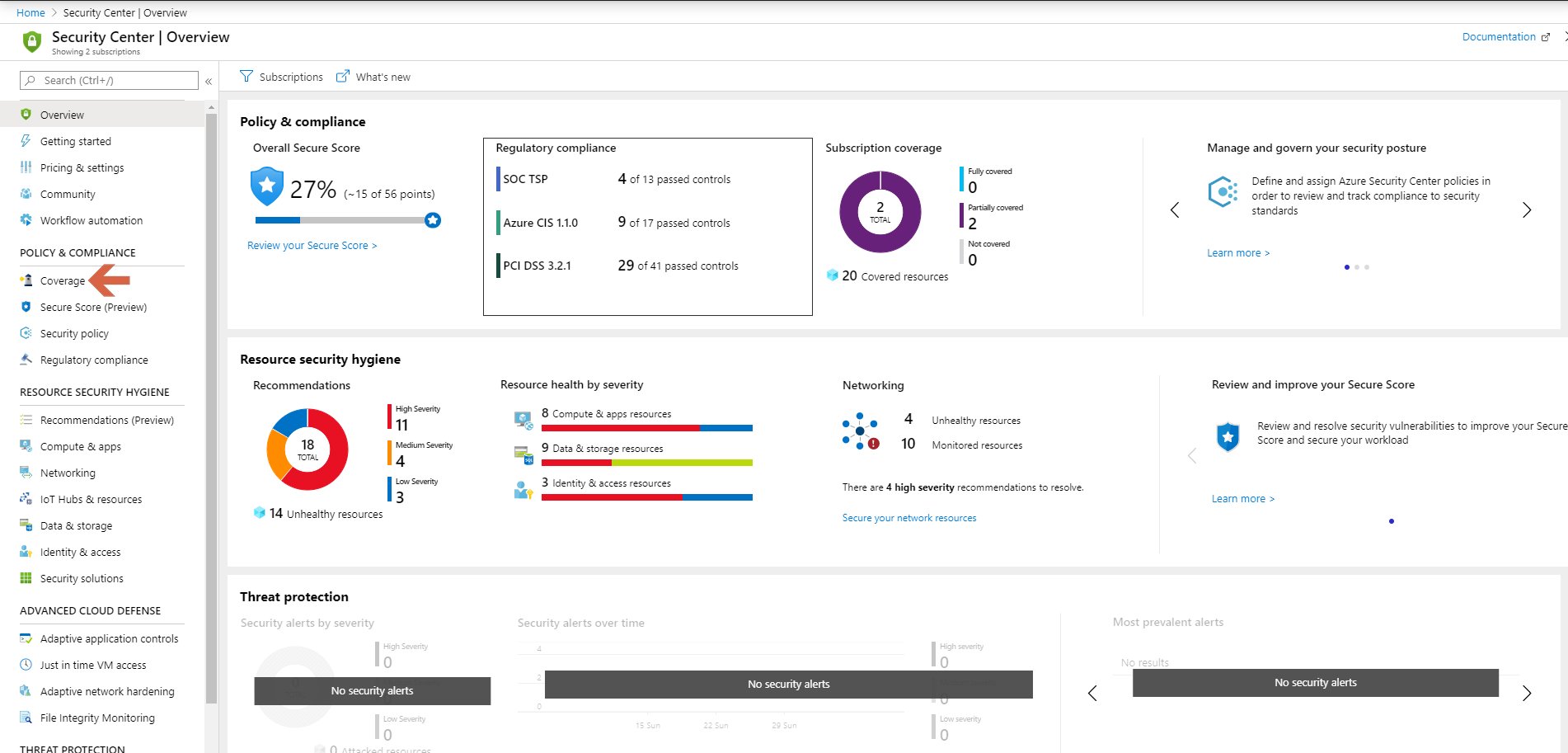The image size is (1568, 753).
Task: Click the Regulatory compliance gavel icon
Action: point(26,360)
